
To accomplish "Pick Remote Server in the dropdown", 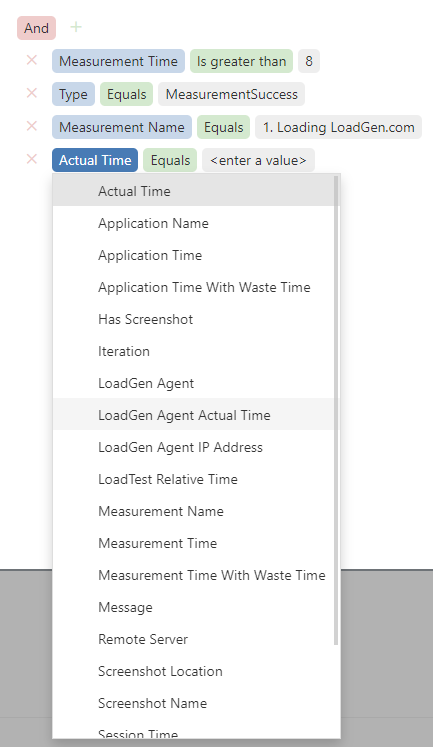I will click(x=196, y=639).
